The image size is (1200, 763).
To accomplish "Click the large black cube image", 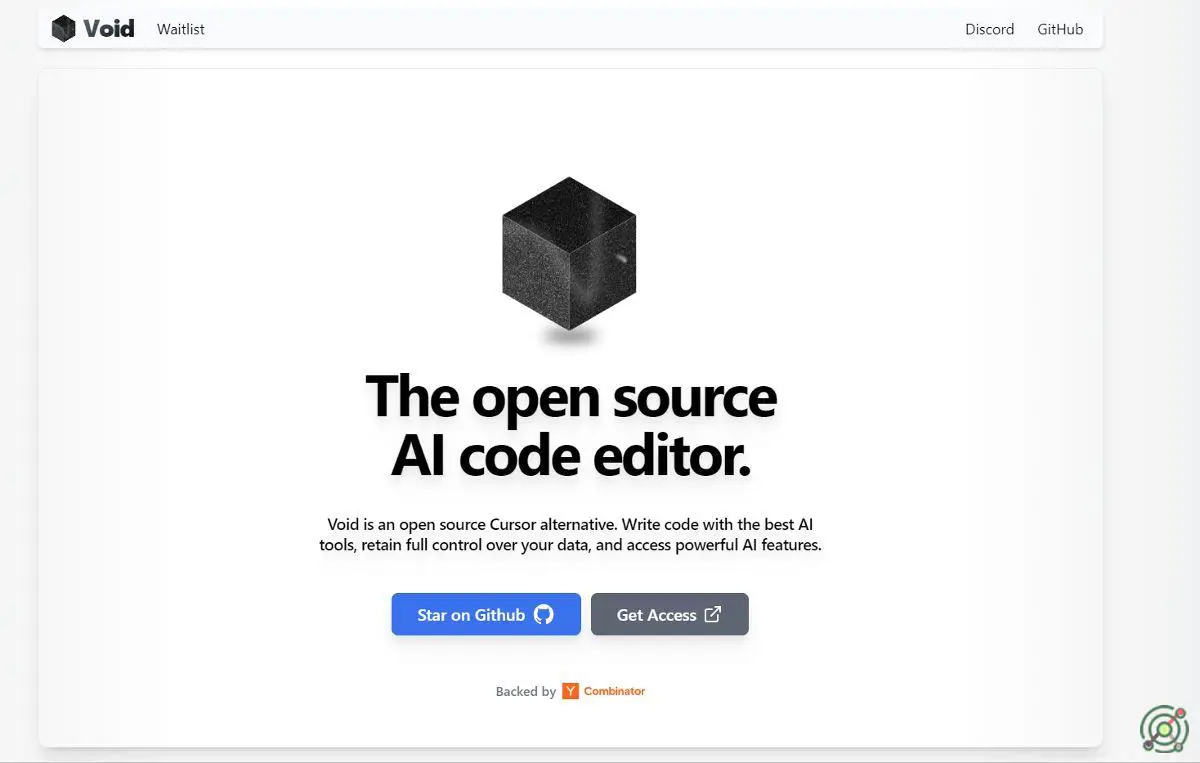I will tap(569, 254).
